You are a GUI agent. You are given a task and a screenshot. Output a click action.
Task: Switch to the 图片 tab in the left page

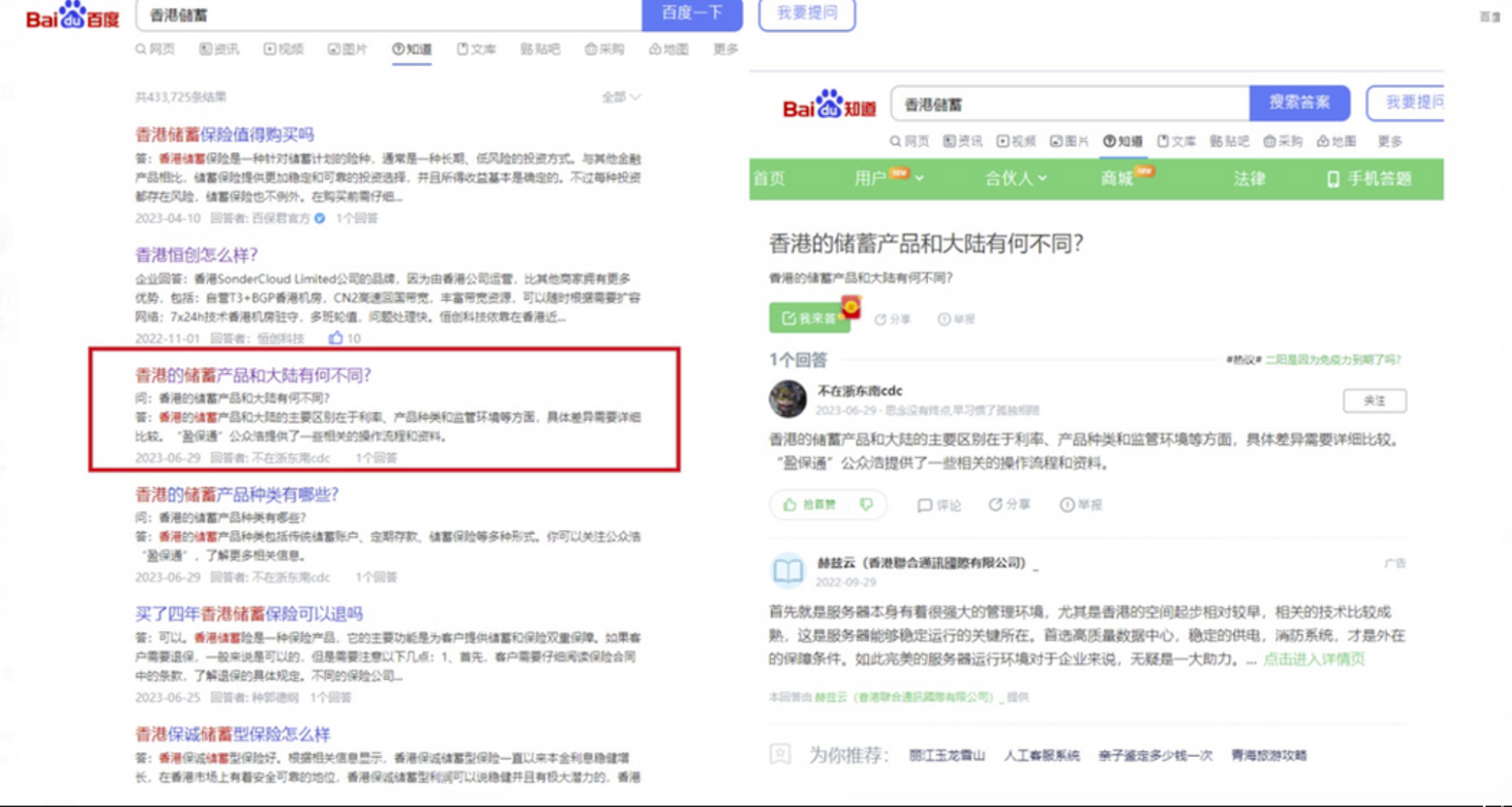[347, 49]
